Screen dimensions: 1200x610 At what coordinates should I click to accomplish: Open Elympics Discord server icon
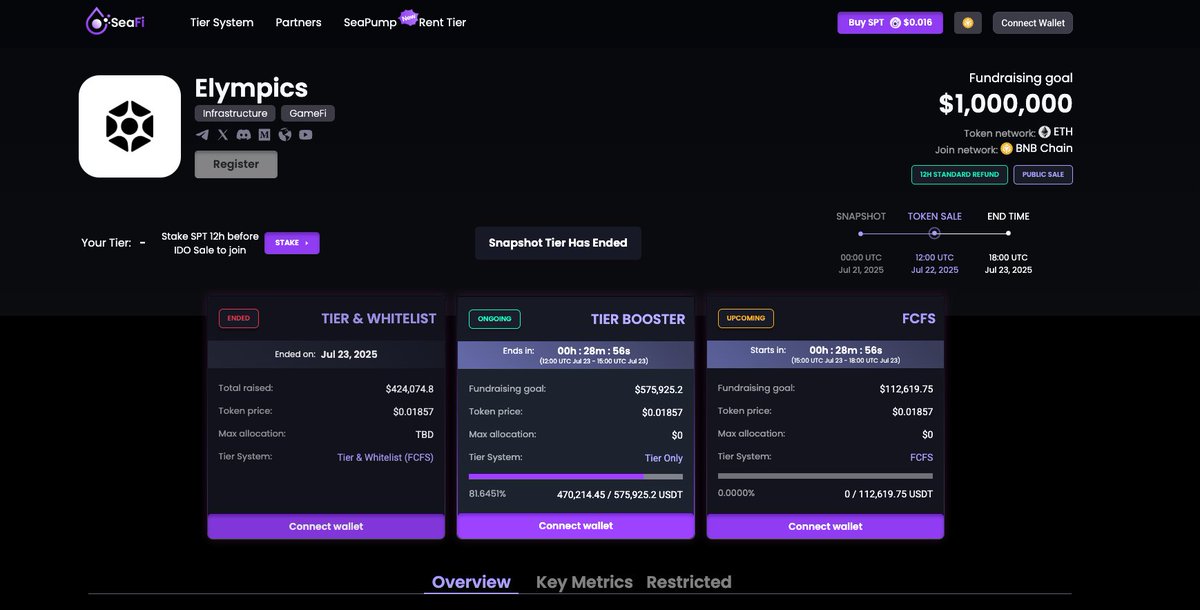pos(244,134)
